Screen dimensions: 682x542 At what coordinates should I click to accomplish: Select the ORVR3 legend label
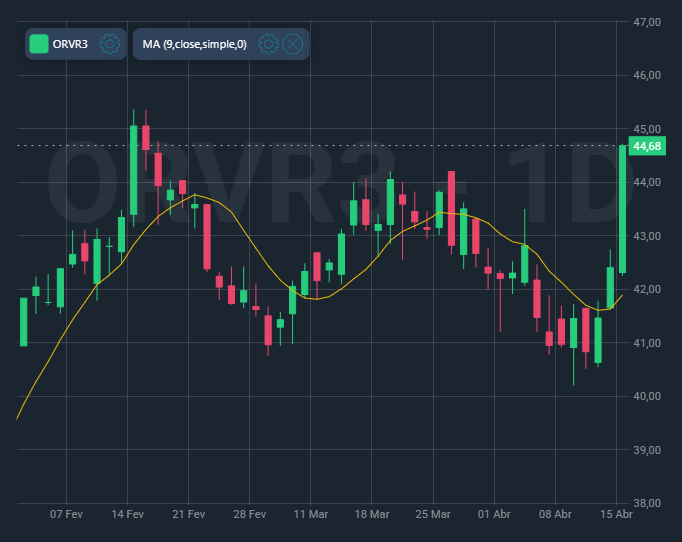pos(70,44)
